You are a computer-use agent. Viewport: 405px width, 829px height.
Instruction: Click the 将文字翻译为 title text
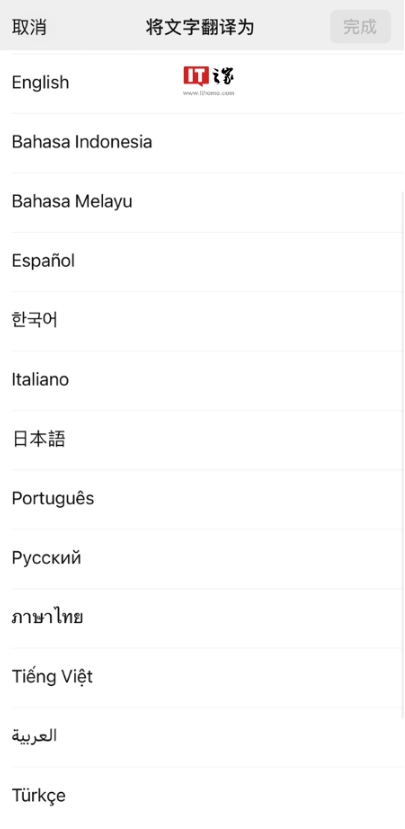pos(200,27)
